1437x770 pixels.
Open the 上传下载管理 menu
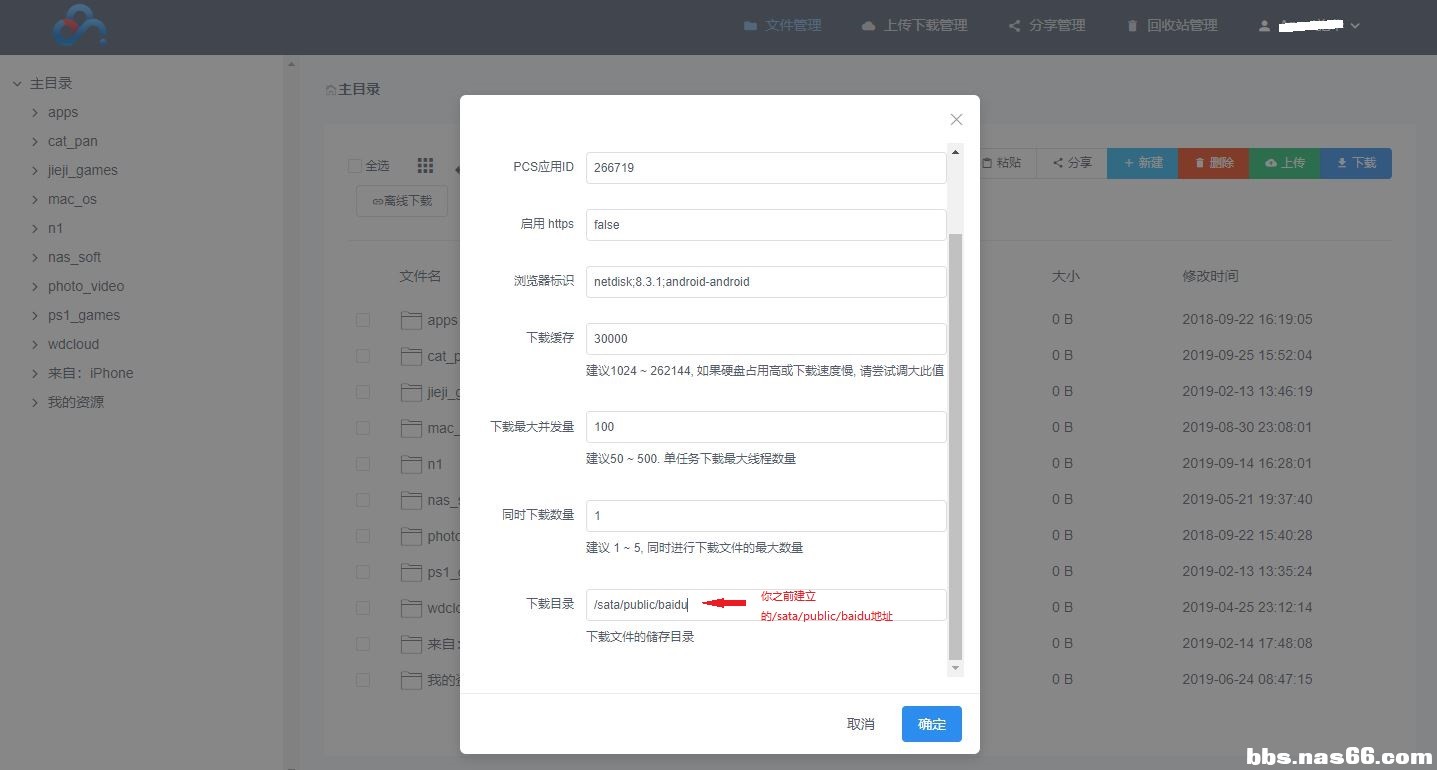click(x=914, y=25)
